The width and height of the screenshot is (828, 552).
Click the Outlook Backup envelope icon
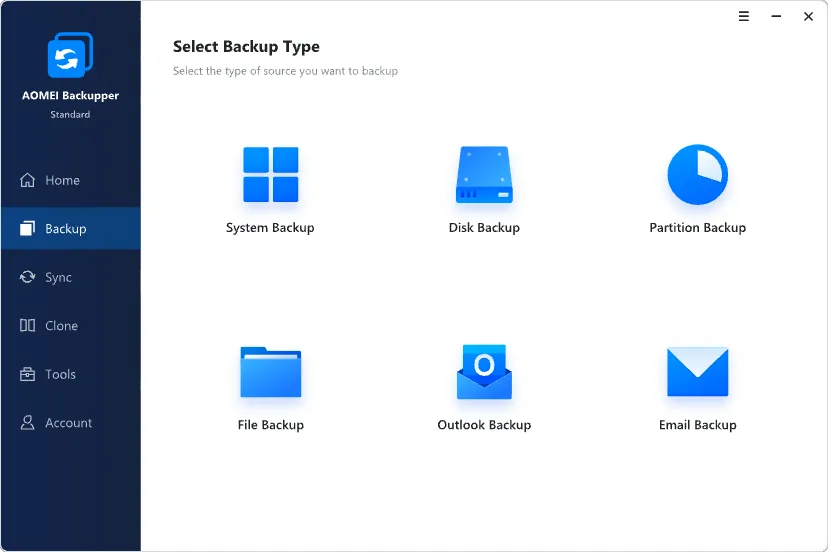pos(484,372)
